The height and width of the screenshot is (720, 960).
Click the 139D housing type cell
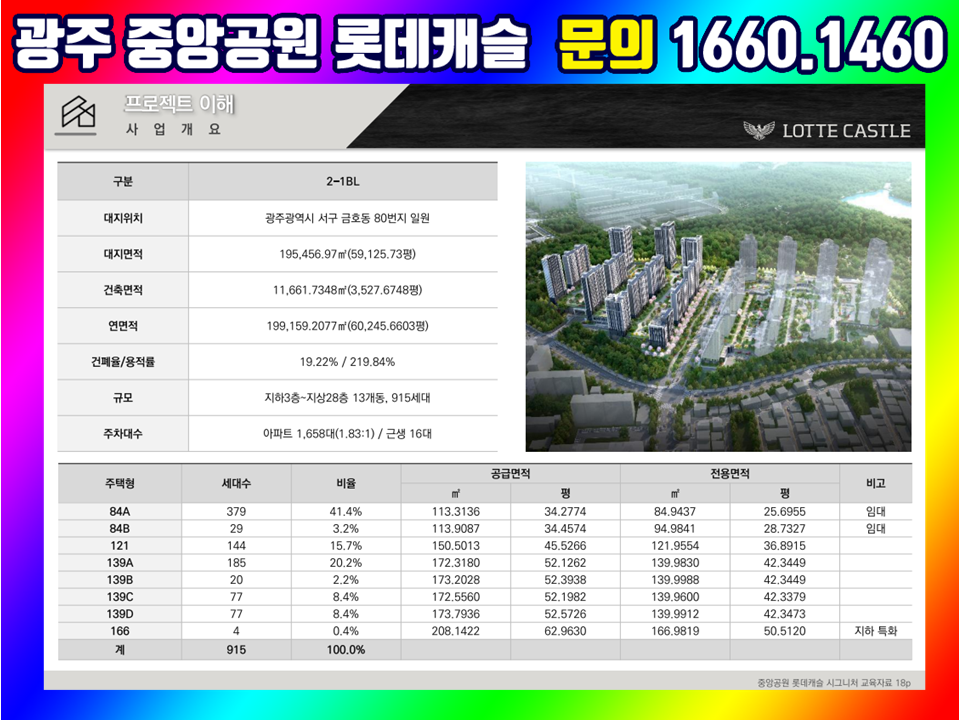click(x=120, y=614)
